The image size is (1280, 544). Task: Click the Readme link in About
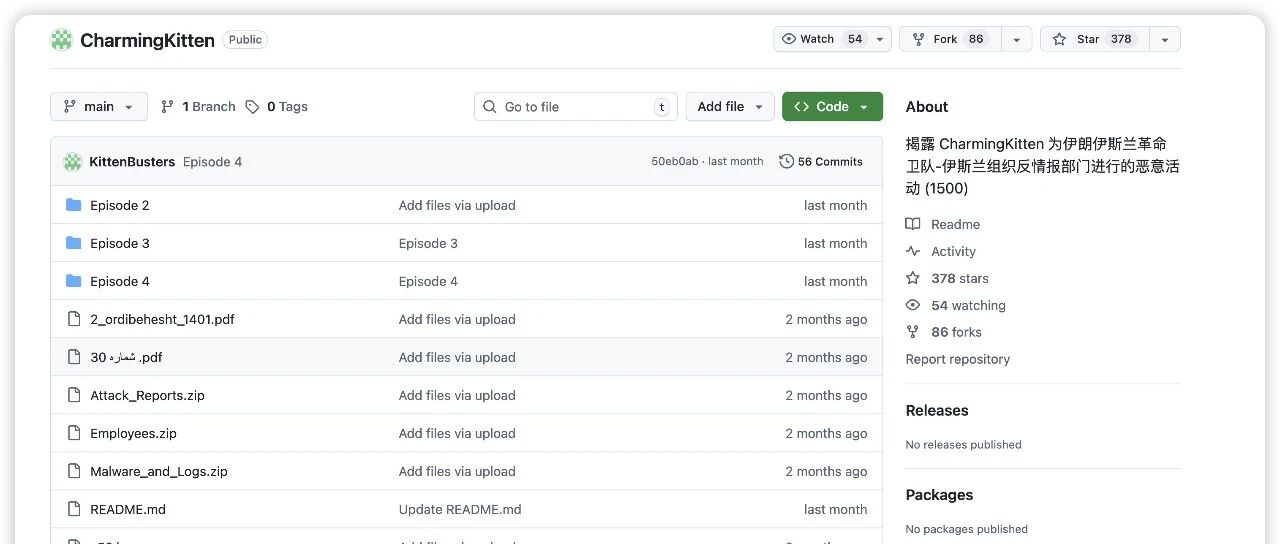point(955,224)
